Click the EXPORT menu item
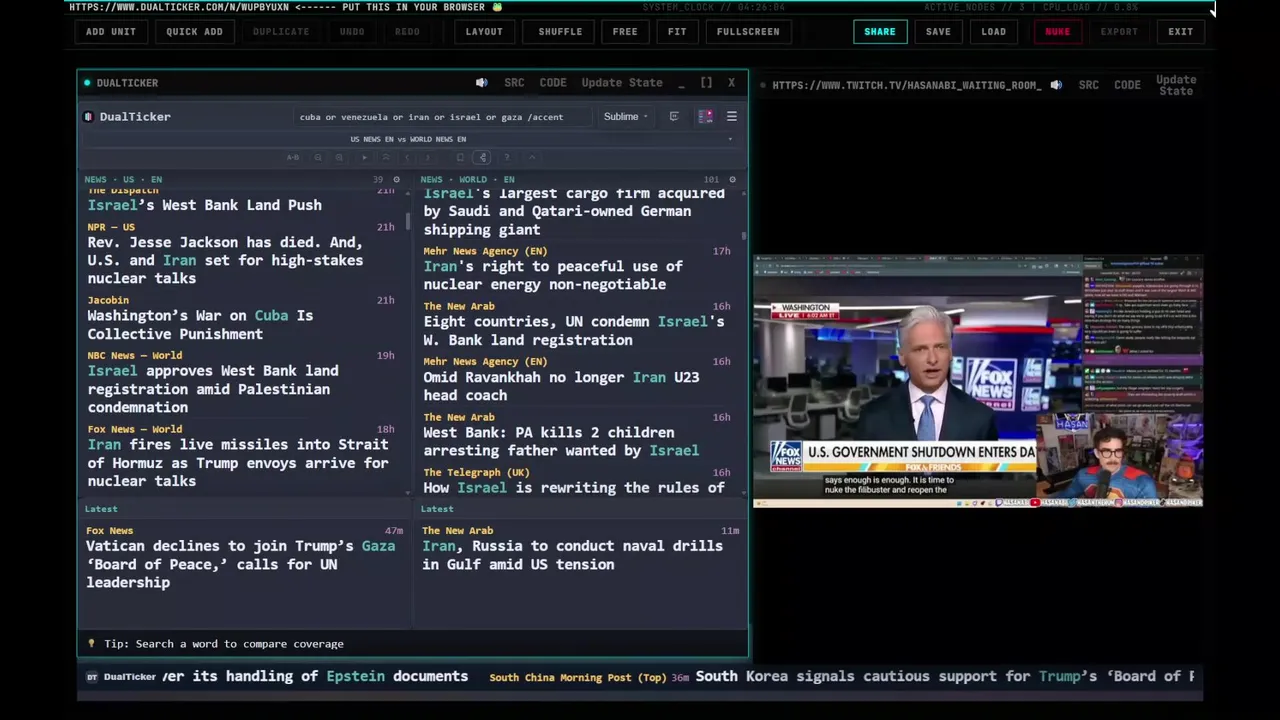Image resolution: width=1280 pixels, height=720 pixels. point(1119,31)
